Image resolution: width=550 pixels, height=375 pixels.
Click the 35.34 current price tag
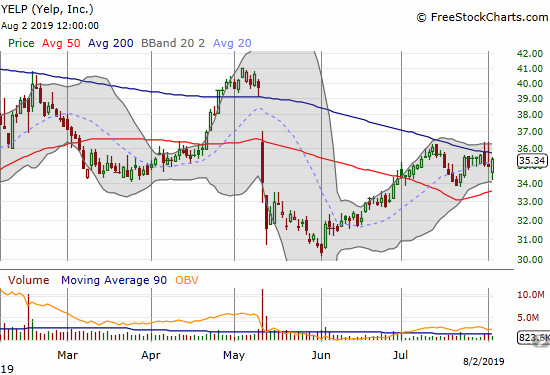pos(532,161)
